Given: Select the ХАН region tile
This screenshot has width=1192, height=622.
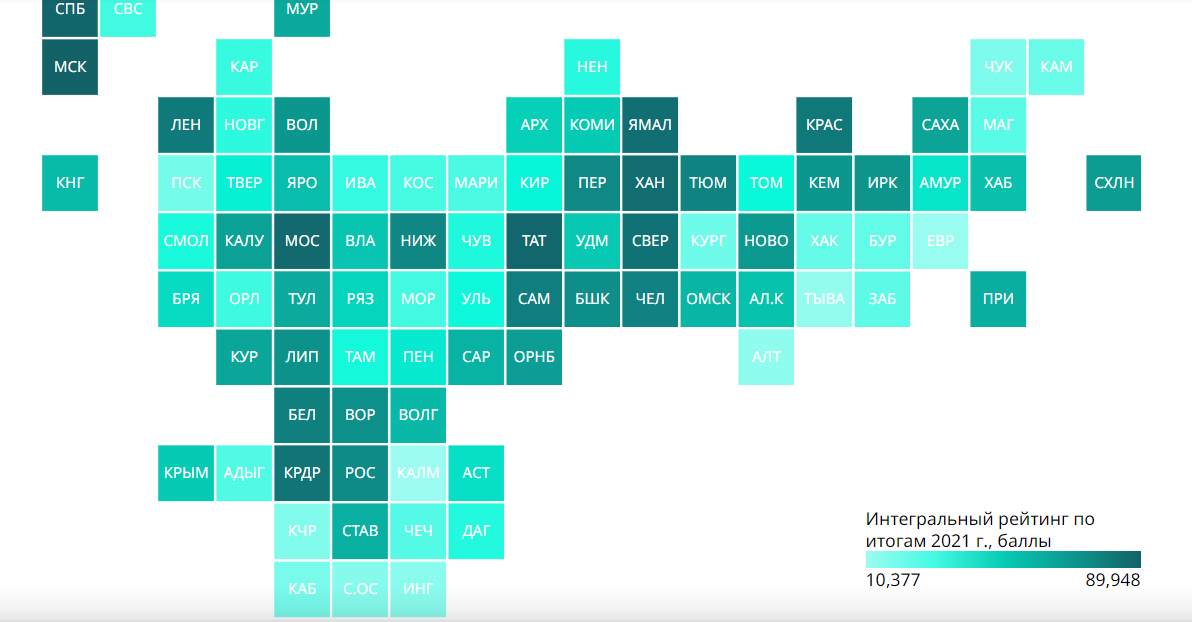Looking at the screenshot, I should (x=650, y=183).
